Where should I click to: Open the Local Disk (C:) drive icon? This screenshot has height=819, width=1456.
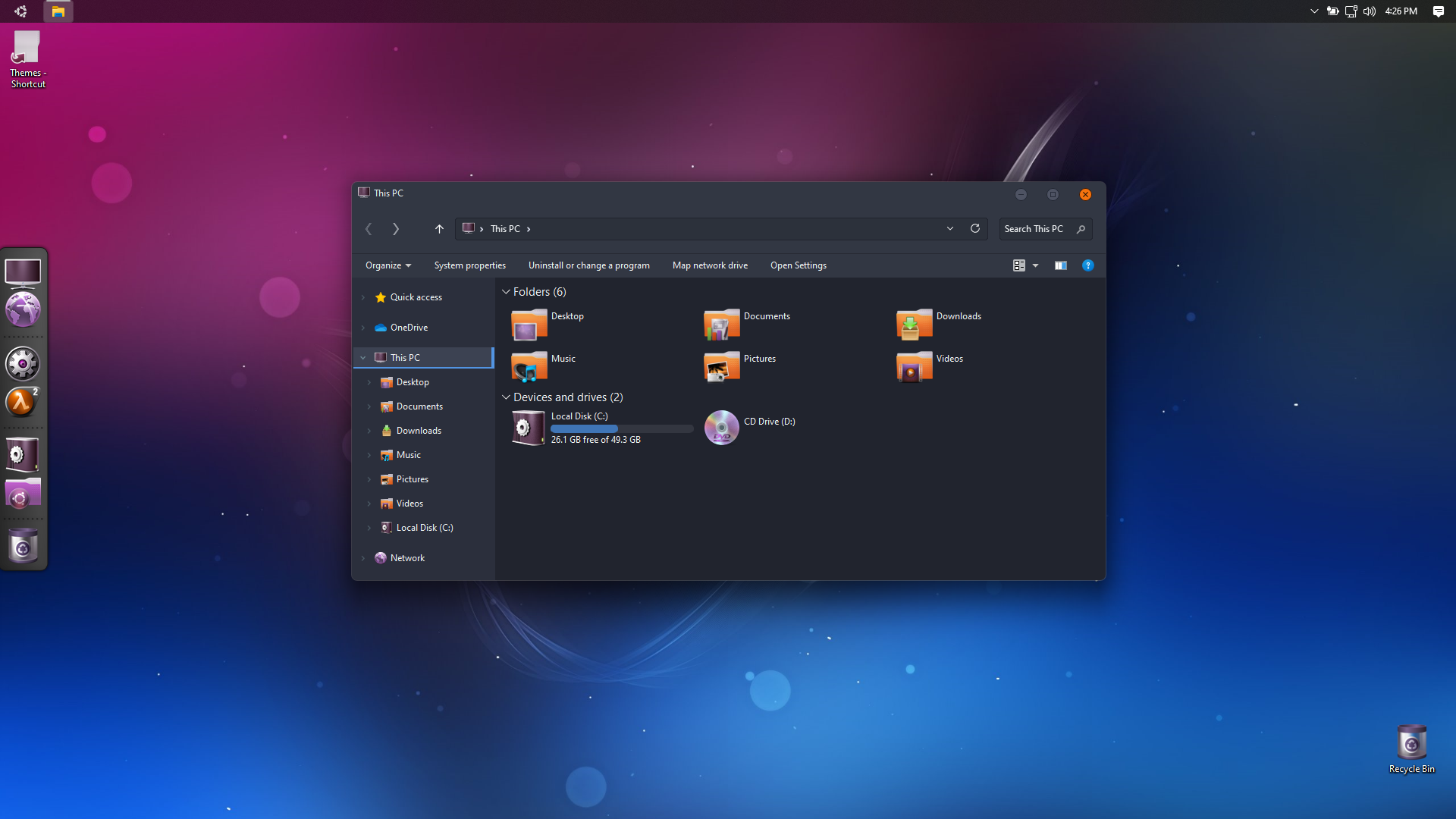pos(528,428)
